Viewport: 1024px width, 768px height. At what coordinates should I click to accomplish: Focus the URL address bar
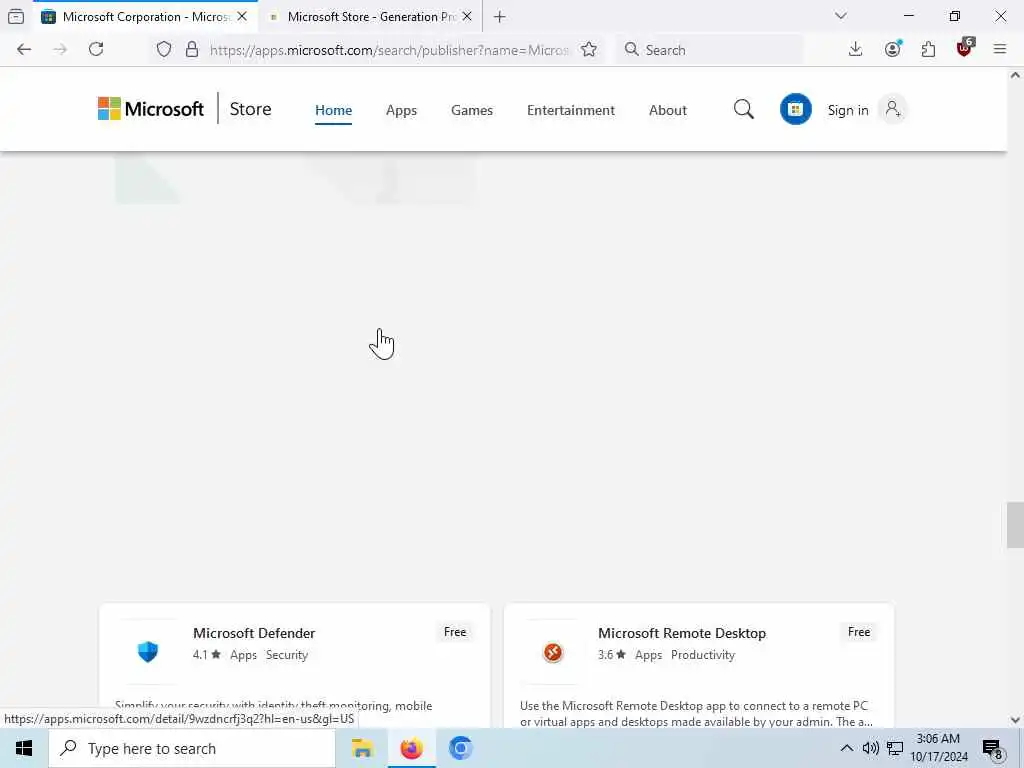[x=389, y=50]
